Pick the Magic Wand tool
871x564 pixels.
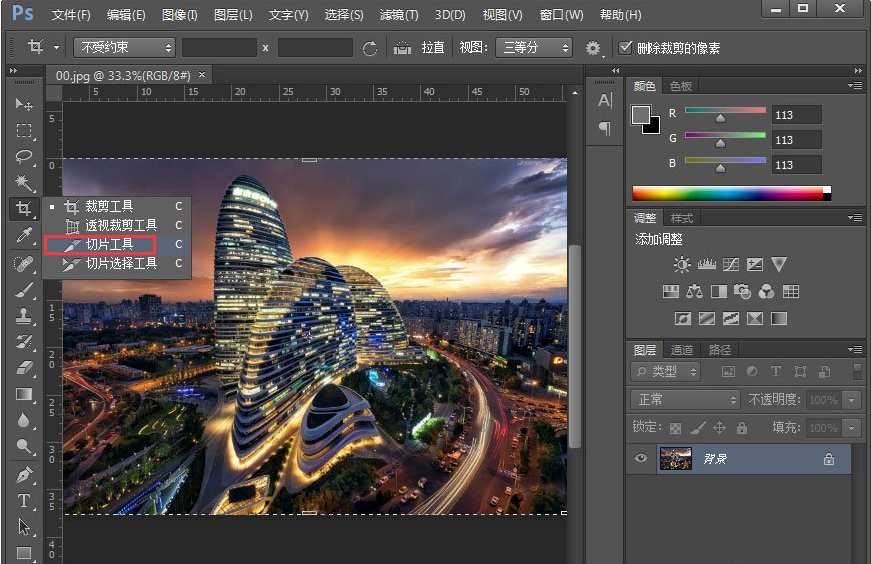coord(24,183)
